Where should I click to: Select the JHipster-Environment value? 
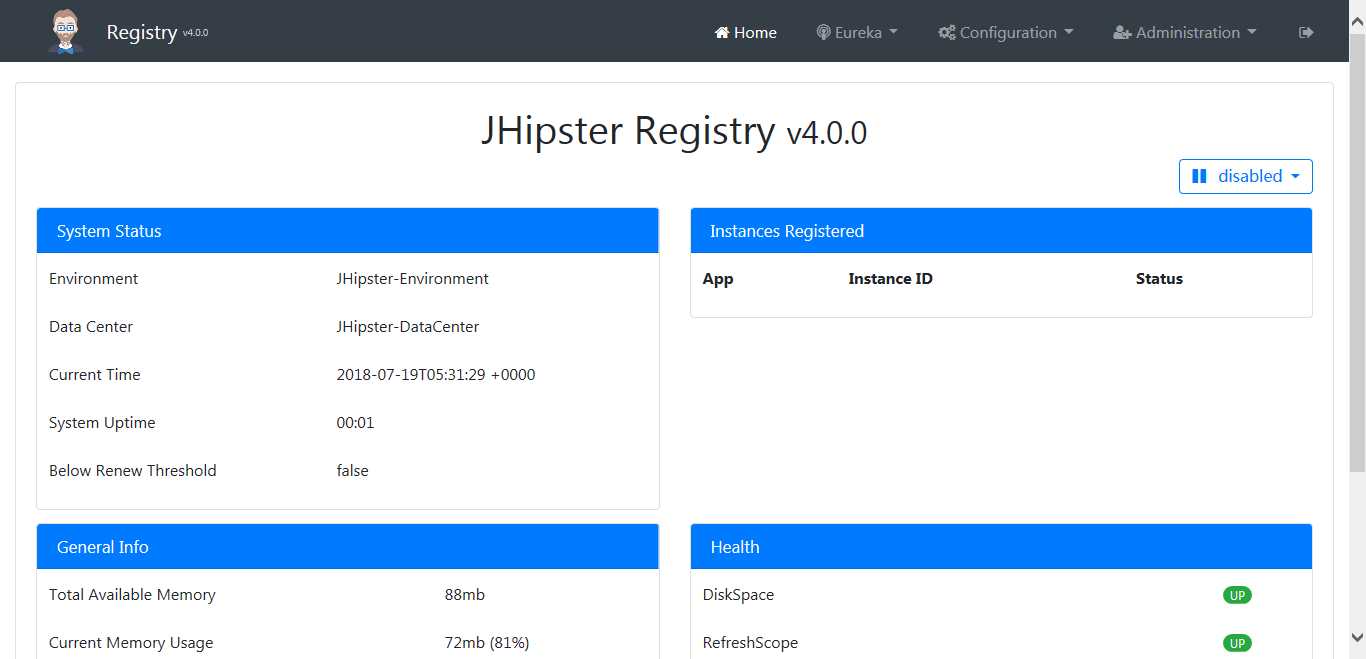(412, 279)
